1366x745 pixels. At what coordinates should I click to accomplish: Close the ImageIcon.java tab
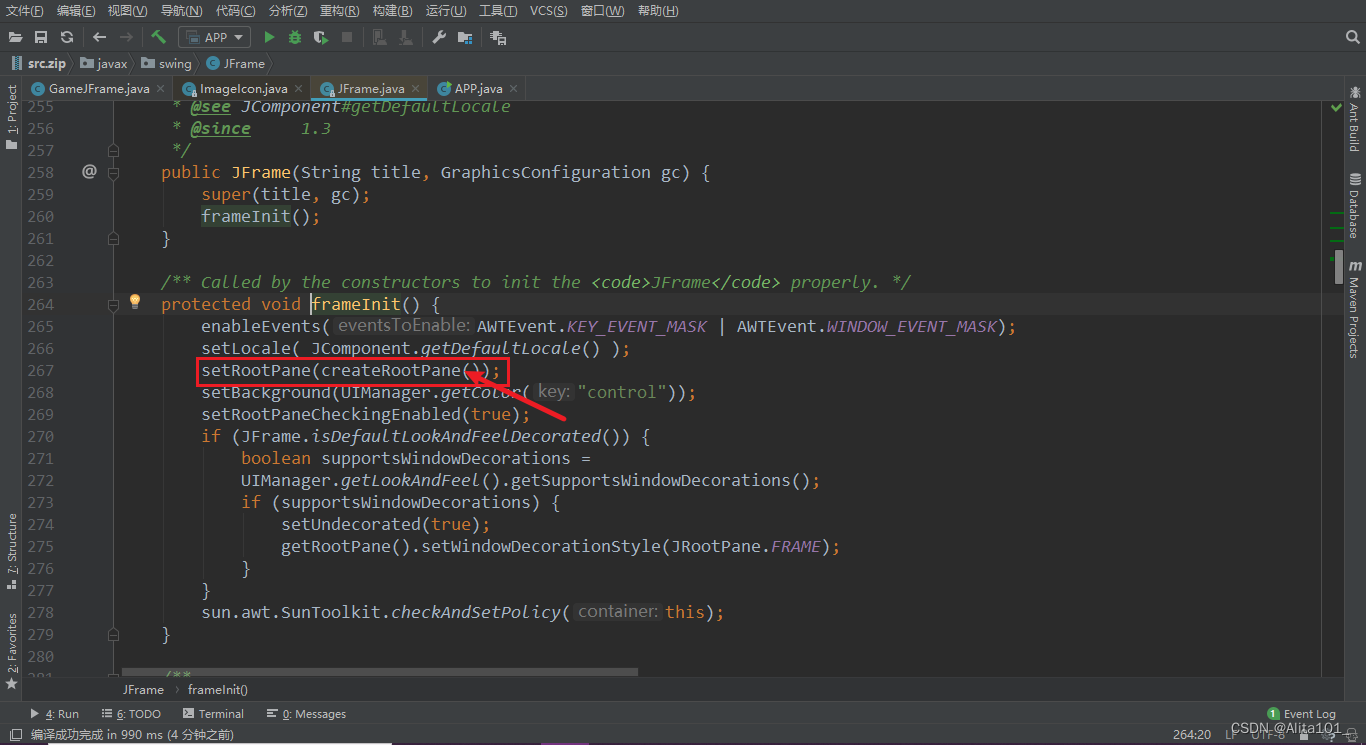[x=298, y=89]
